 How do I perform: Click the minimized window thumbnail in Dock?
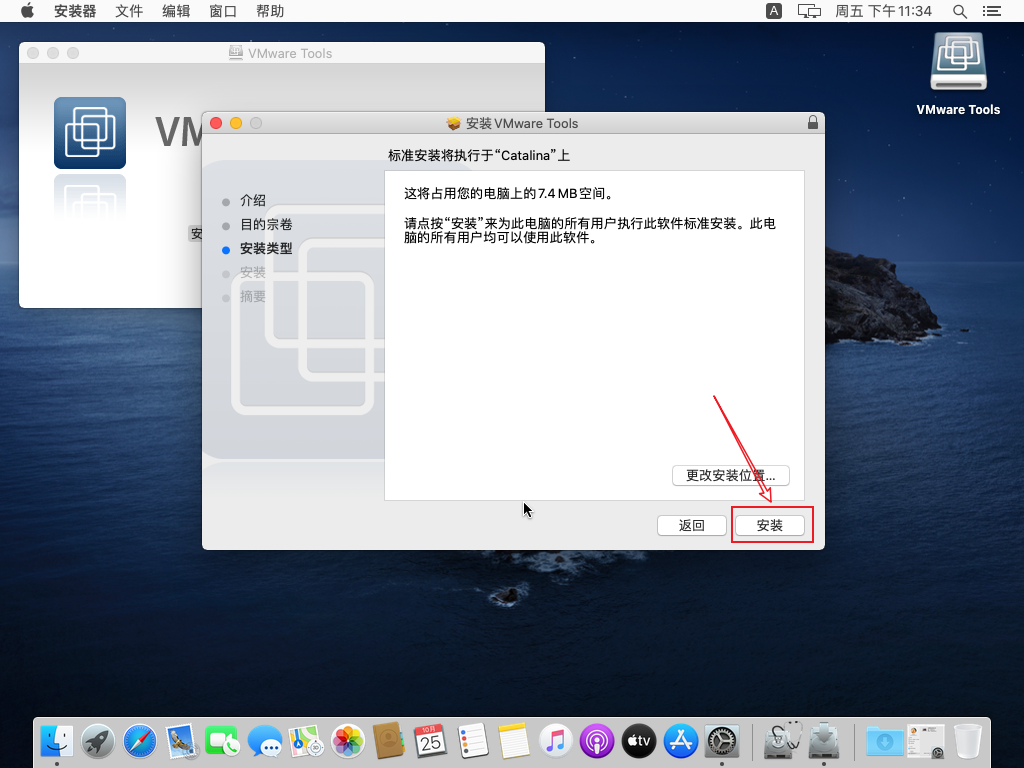click(926, 741)
